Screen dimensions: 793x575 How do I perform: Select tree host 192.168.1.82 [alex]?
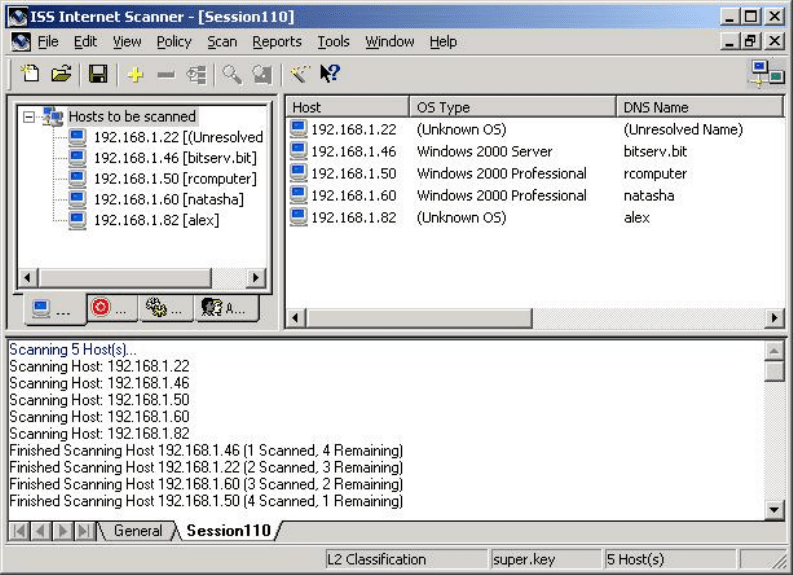(156, 220)
